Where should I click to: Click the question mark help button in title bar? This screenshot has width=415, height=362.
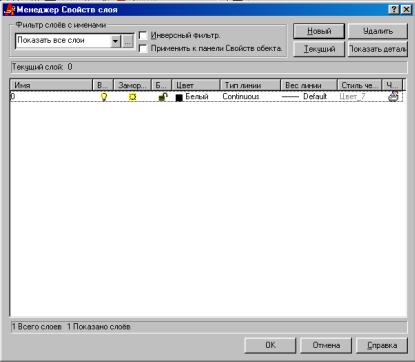pyautogui.click(x=394, y=9)
